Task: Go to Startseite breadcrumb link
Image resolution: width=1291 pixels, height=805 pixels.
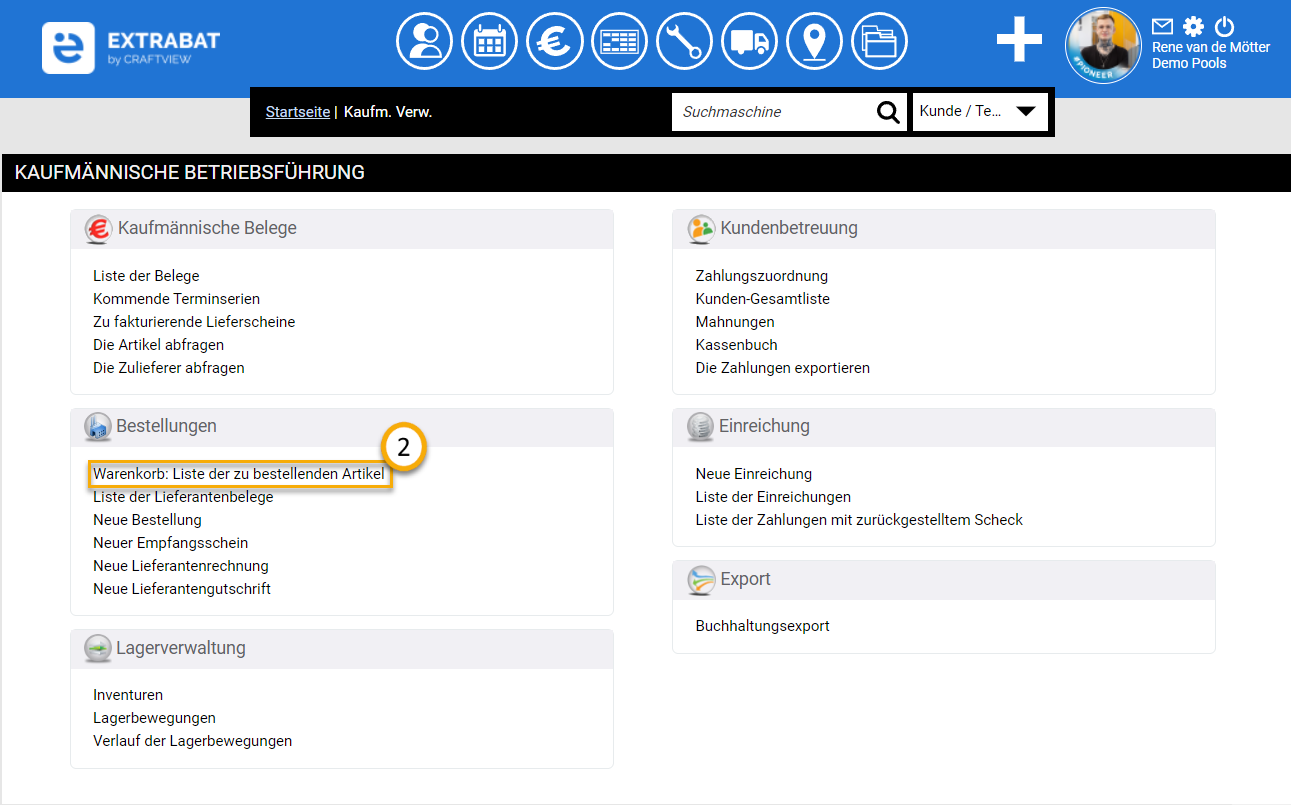Action: (297, 112)
